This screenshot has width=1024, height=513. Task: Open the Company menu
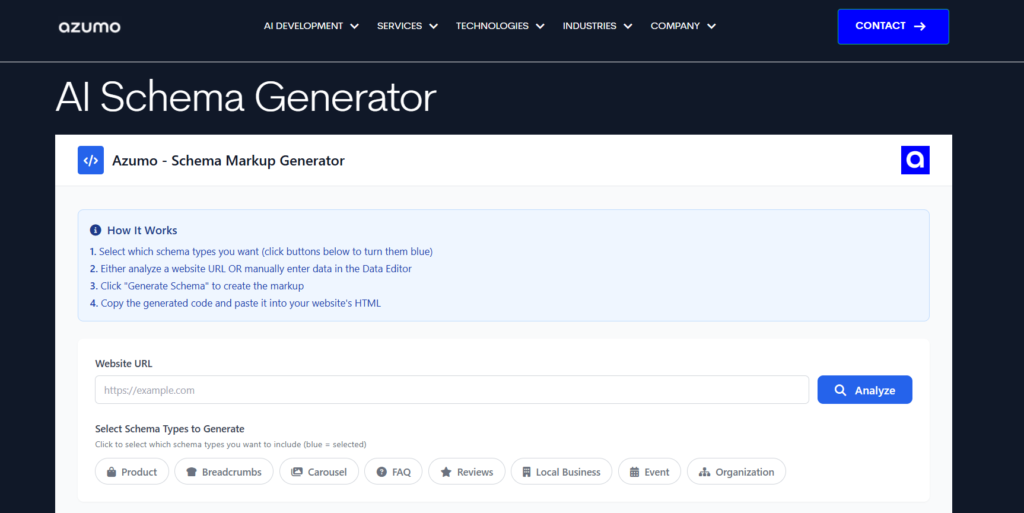point(683,26)
